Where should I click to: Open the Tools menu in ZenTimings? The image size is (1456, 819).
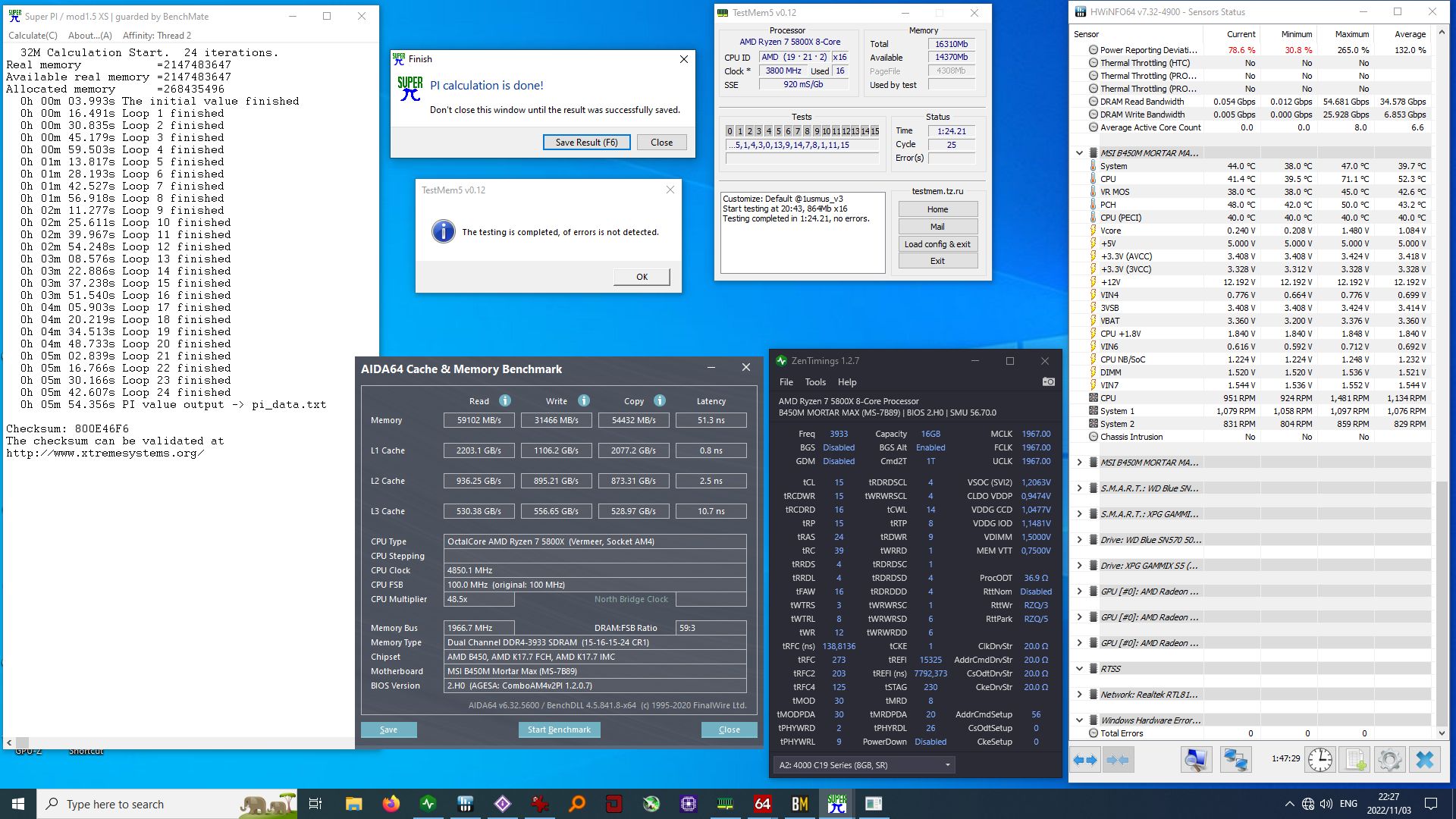click(x=815, y=382)
